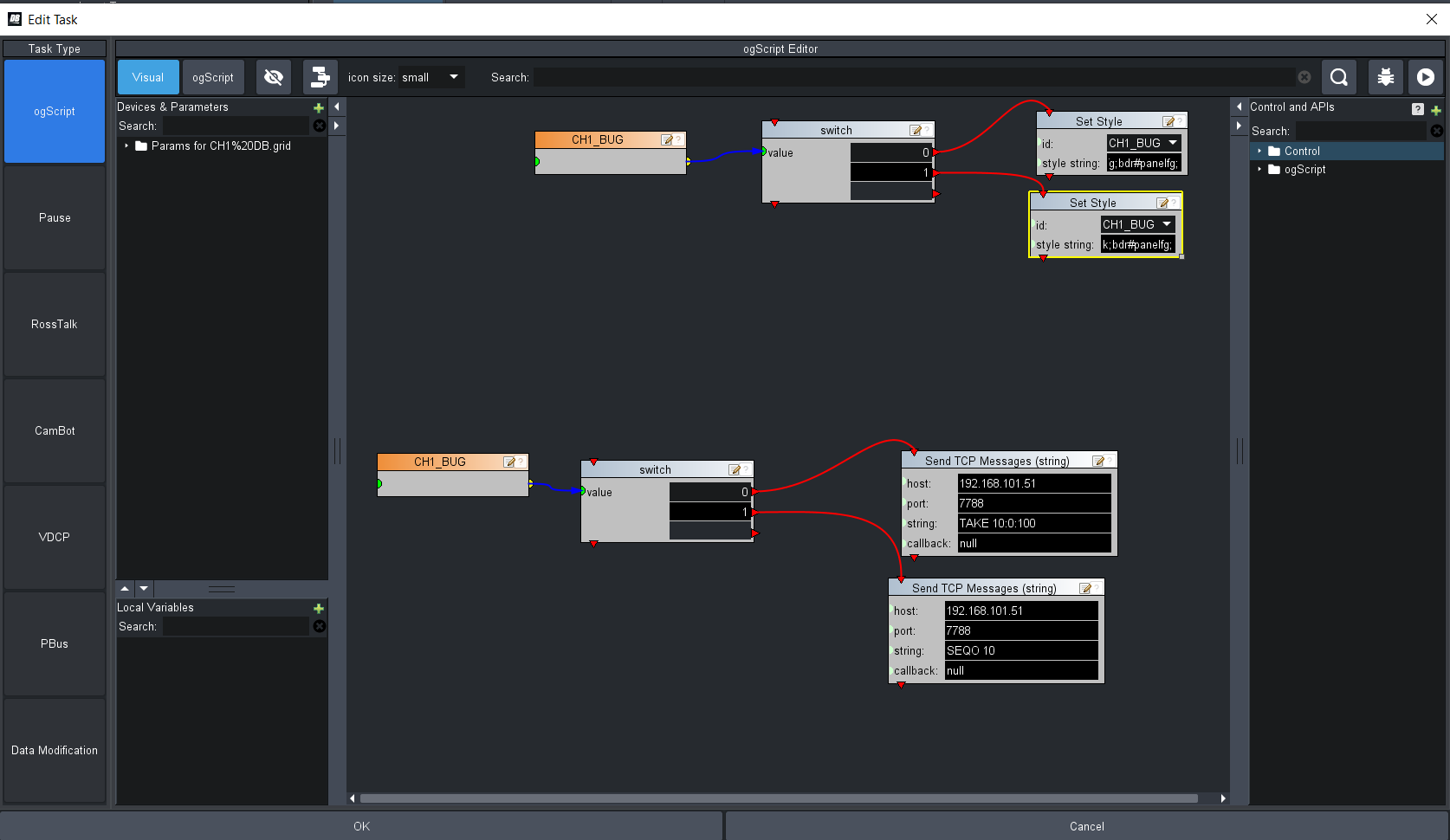Select the CamBot task type
Image resolution: width=1450 pixels, height=840 pixels.
[55, 431]
